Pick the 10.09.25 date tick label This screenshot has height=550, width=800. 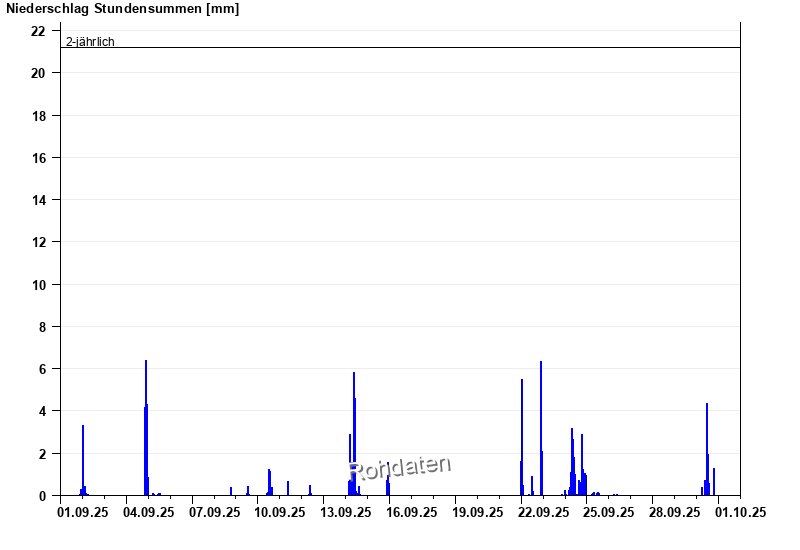point(280,512)
